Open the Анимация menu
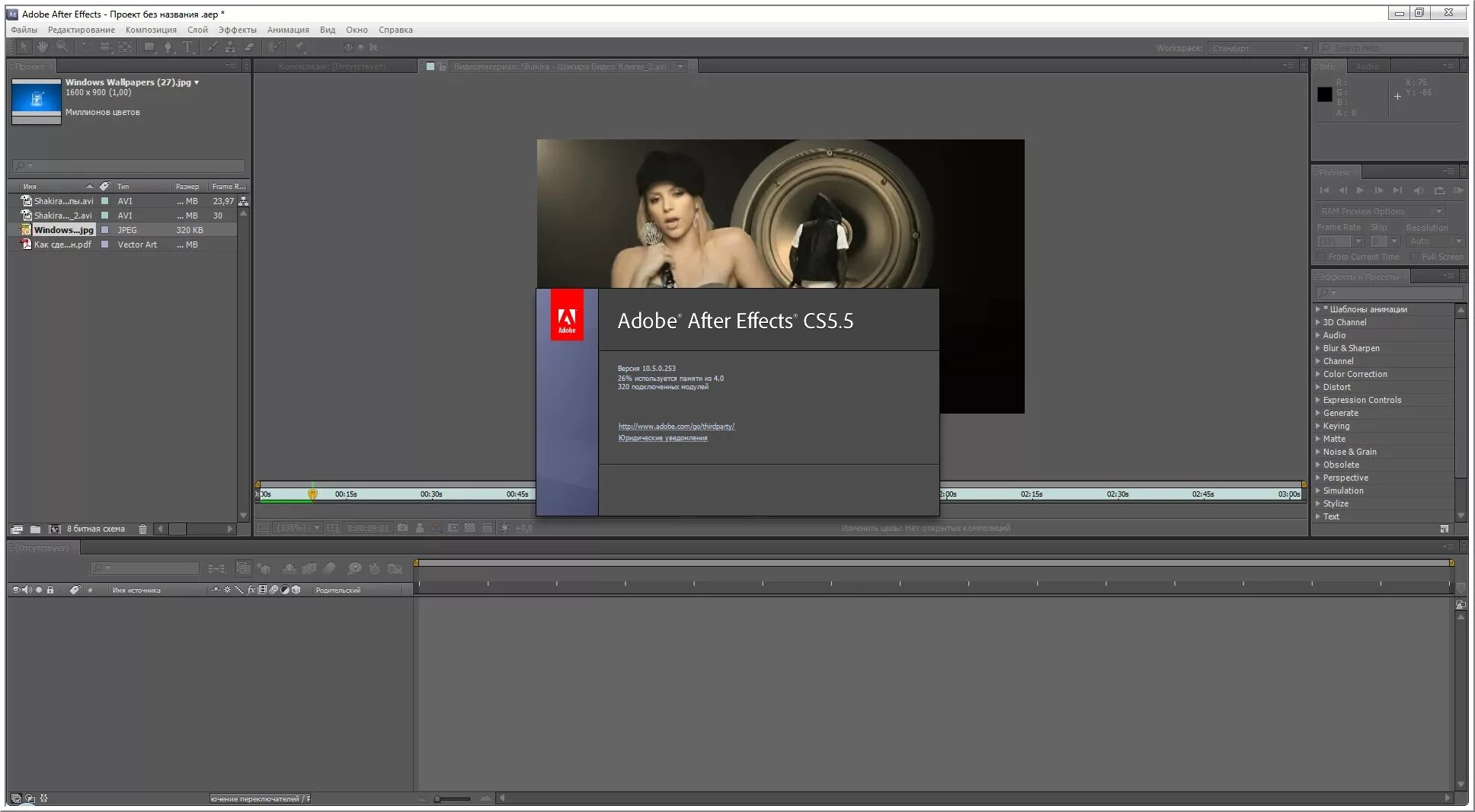Image resolution: width=1475 pixels, height=812 pixels. 288,30
